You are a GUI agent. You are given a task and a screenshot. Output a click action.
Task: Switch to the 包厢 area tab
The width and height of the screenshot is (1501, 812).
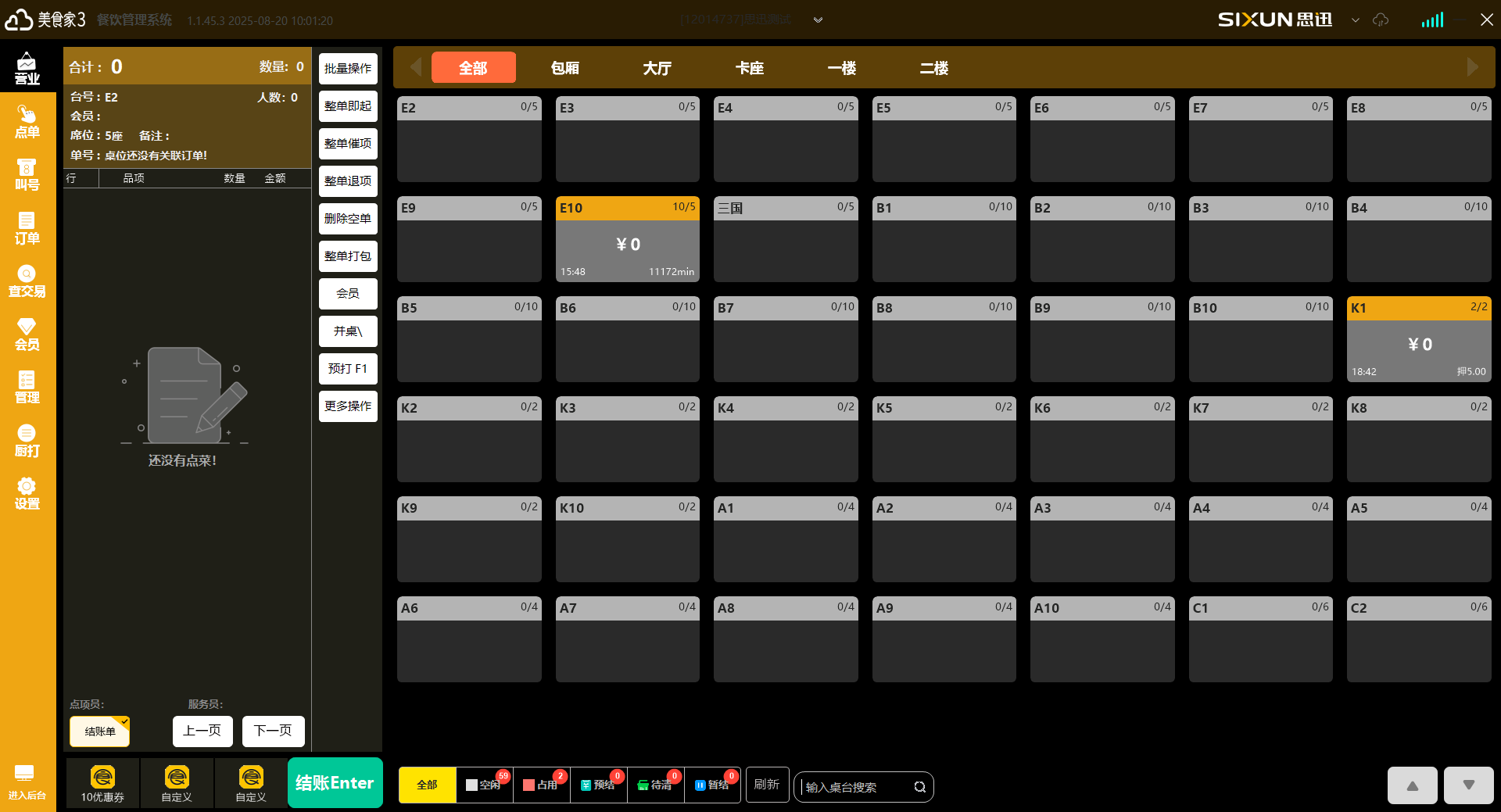point(565,67)
